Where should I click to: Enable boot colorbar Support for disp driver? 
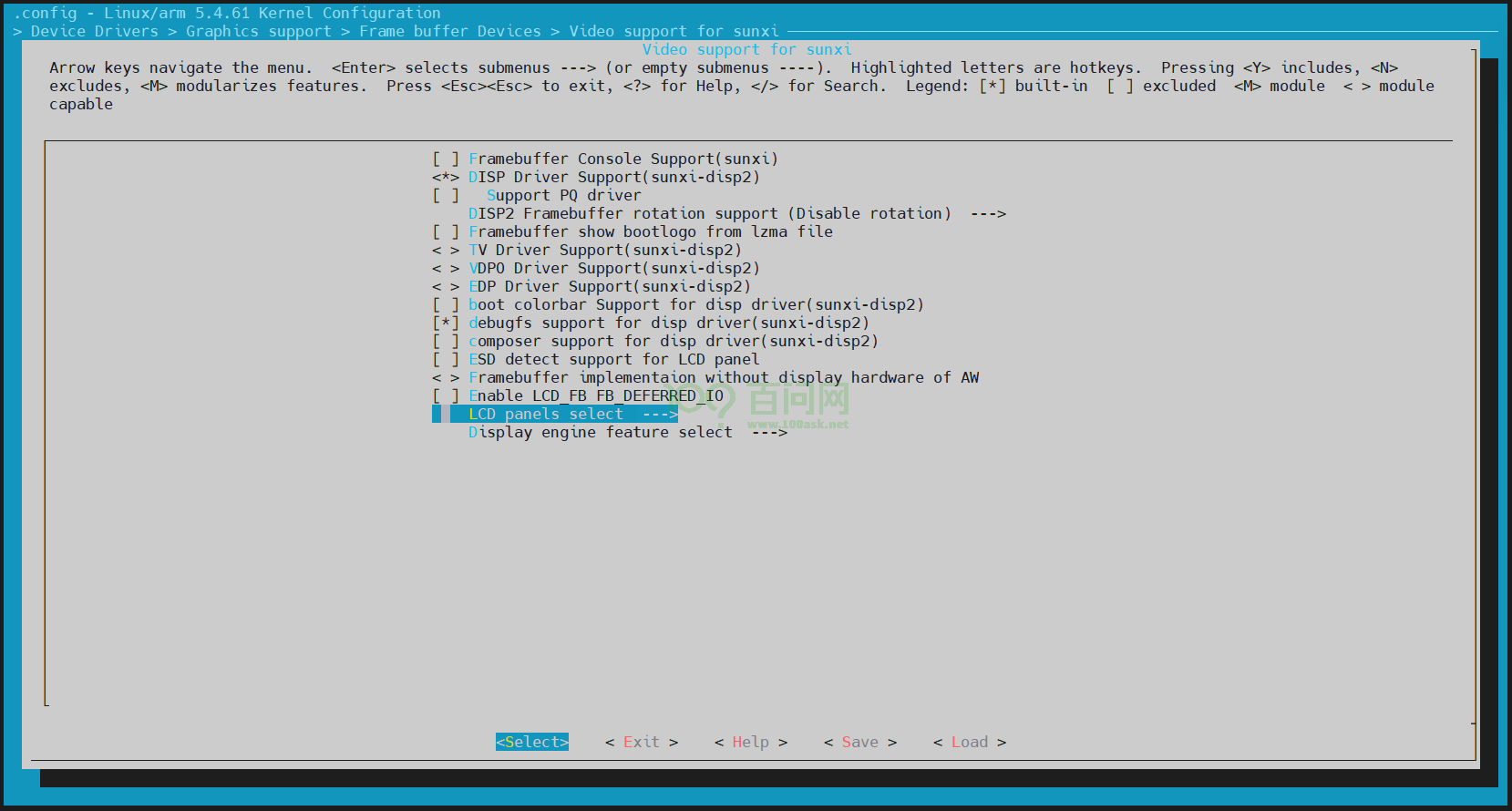(695, 304)
